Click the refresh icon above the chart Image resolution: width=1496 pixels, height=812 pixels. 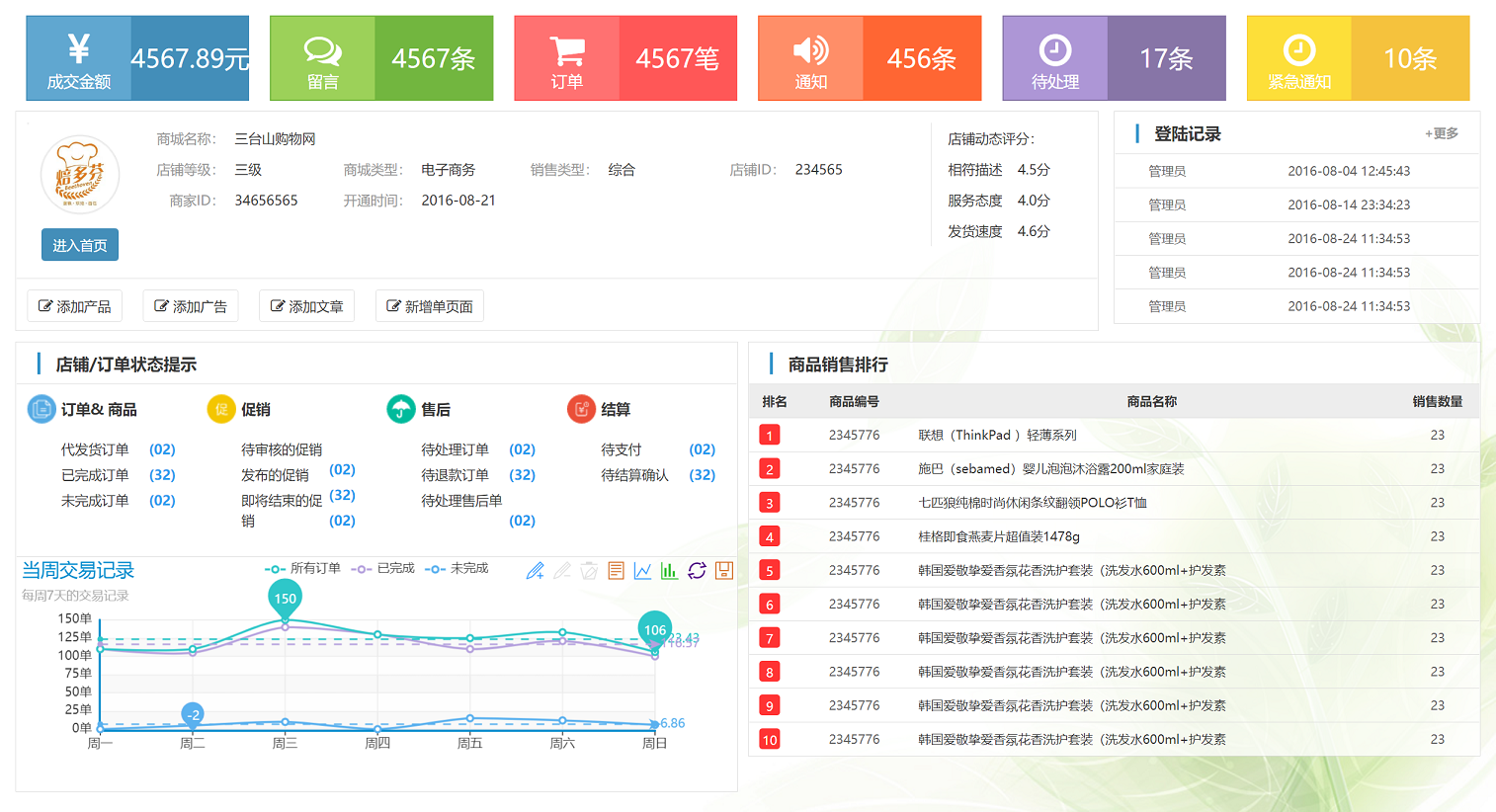coord(696,570)
